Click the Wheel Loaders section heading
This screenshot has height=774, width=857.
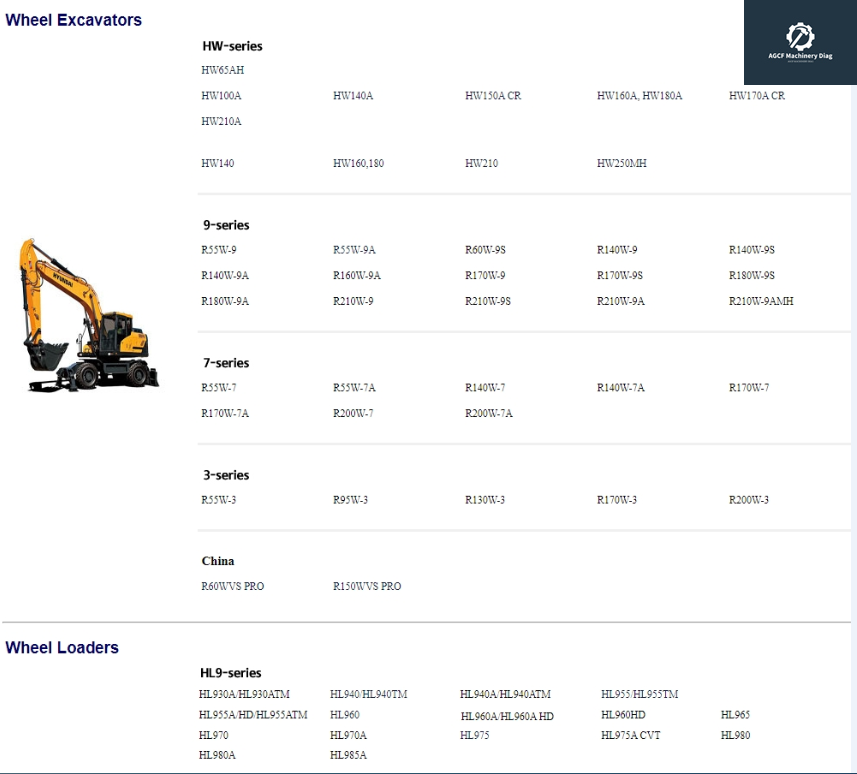(x=63, y=647)
